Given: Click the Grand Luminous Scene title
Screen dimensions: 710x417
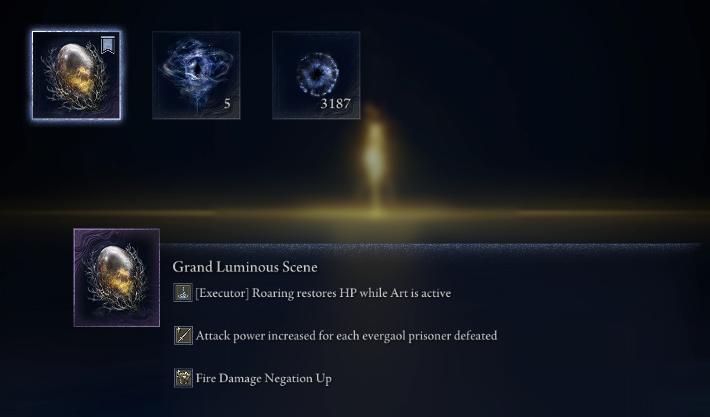Looking at the screenshot, I should pyautogui.click(x=245, y=267).
